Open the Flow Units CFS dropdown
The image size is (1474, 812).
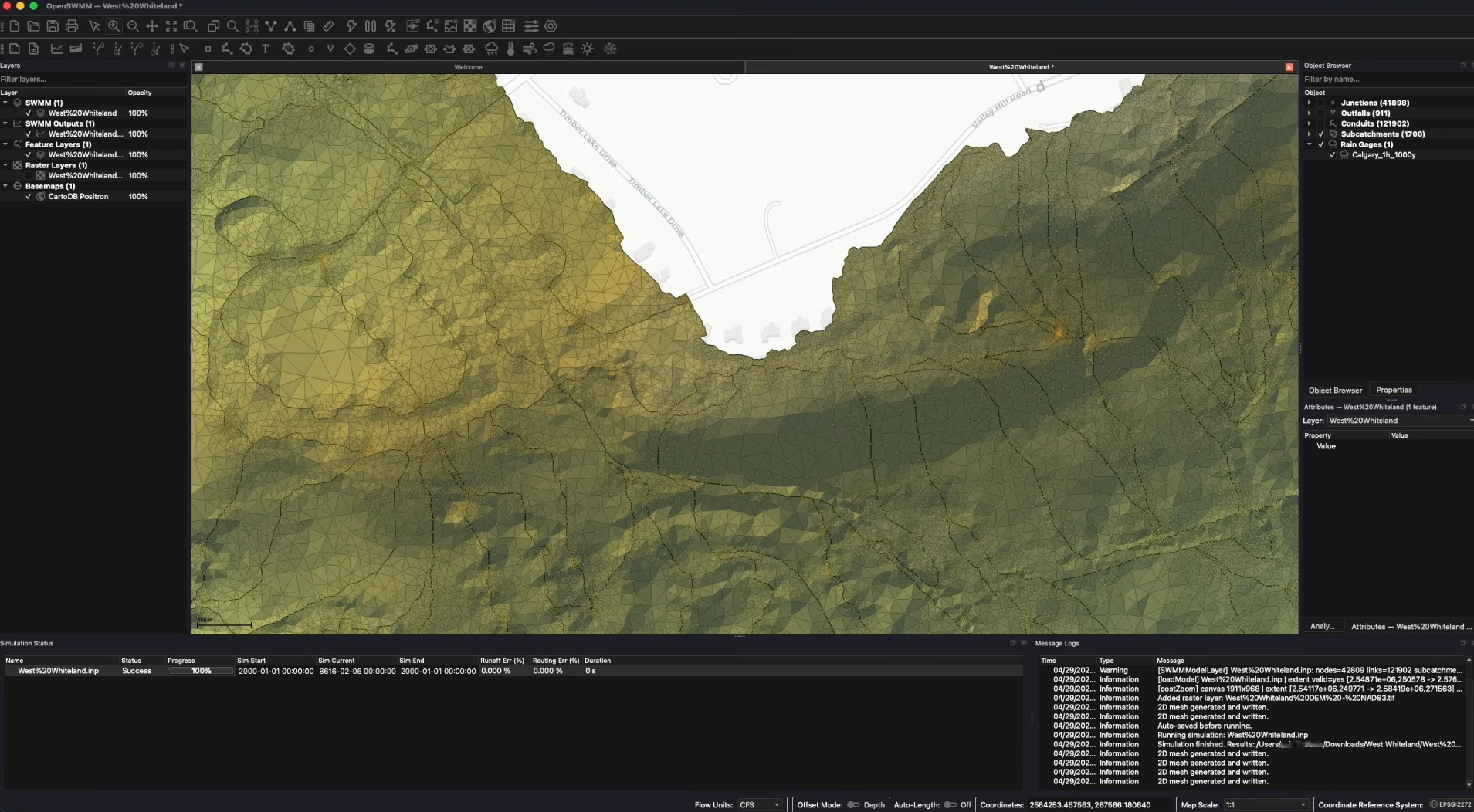tap(760, 804)
